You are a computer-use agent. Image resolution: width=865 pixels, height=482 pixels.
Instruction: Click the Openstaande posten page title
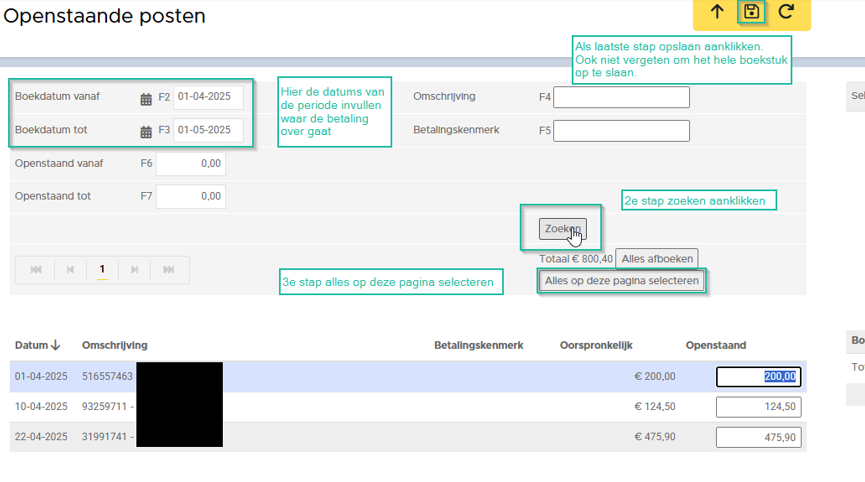pos(104,16)
